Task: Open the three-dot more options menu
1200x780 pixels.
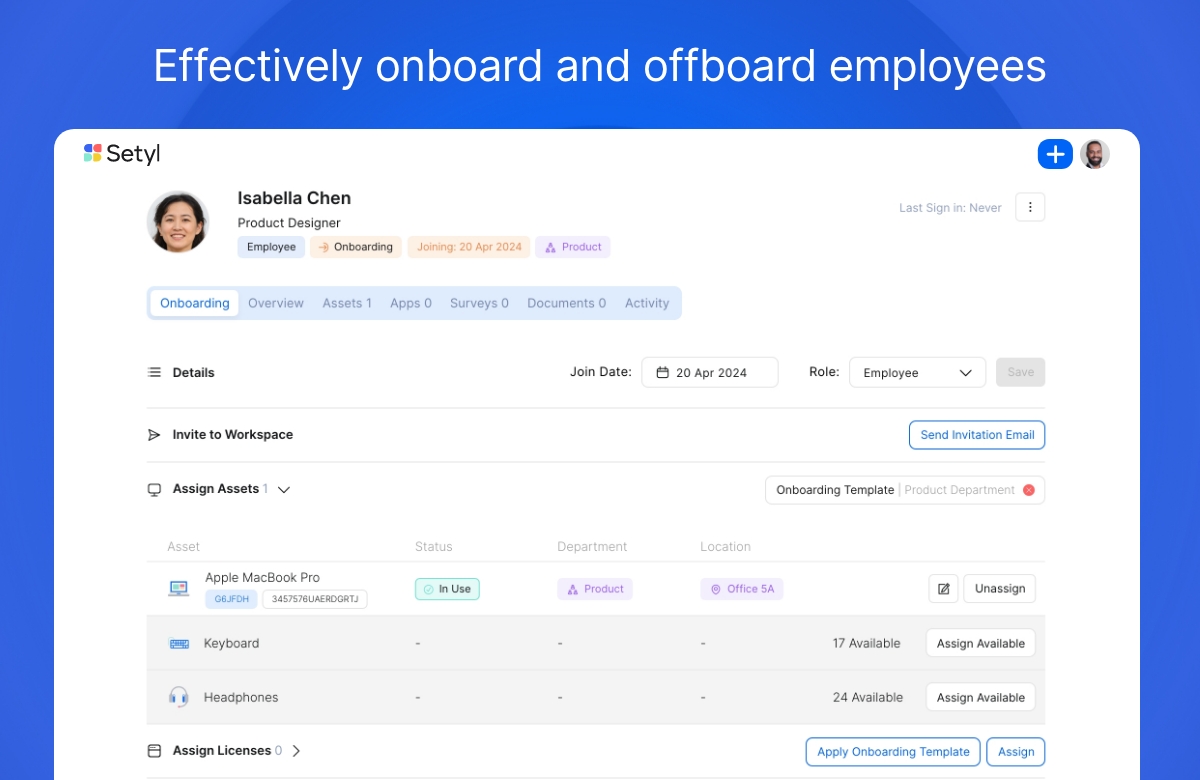Action: [1030, 207]
